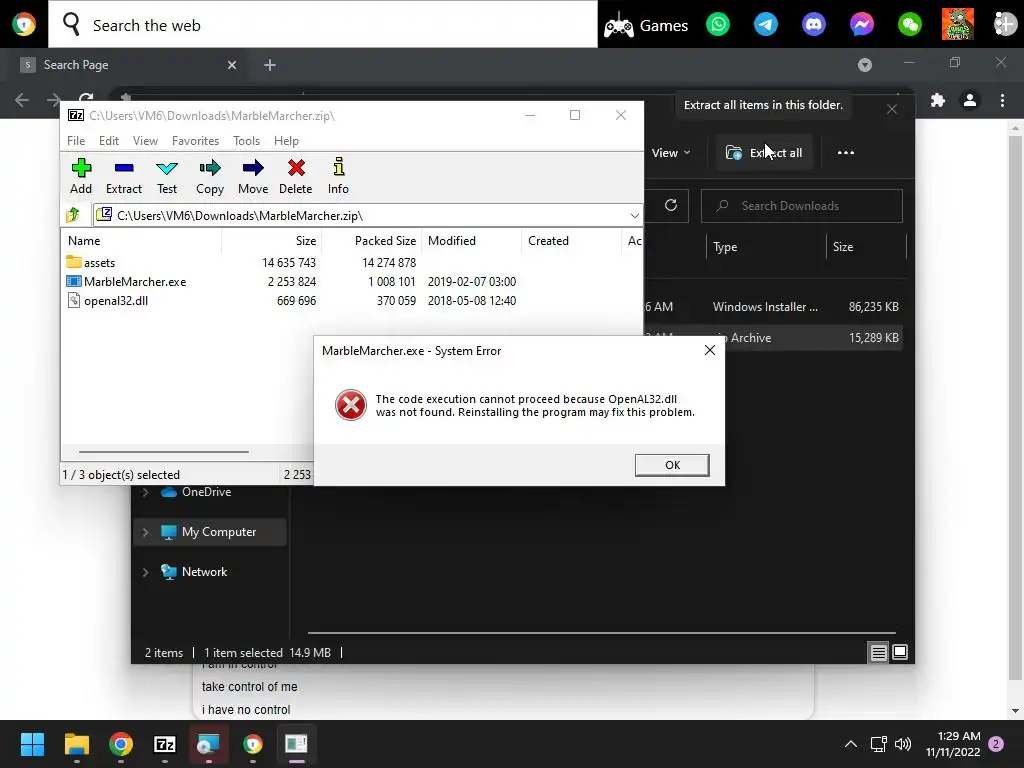Go up one folder level in 7-Zip

tap(72, 215)
